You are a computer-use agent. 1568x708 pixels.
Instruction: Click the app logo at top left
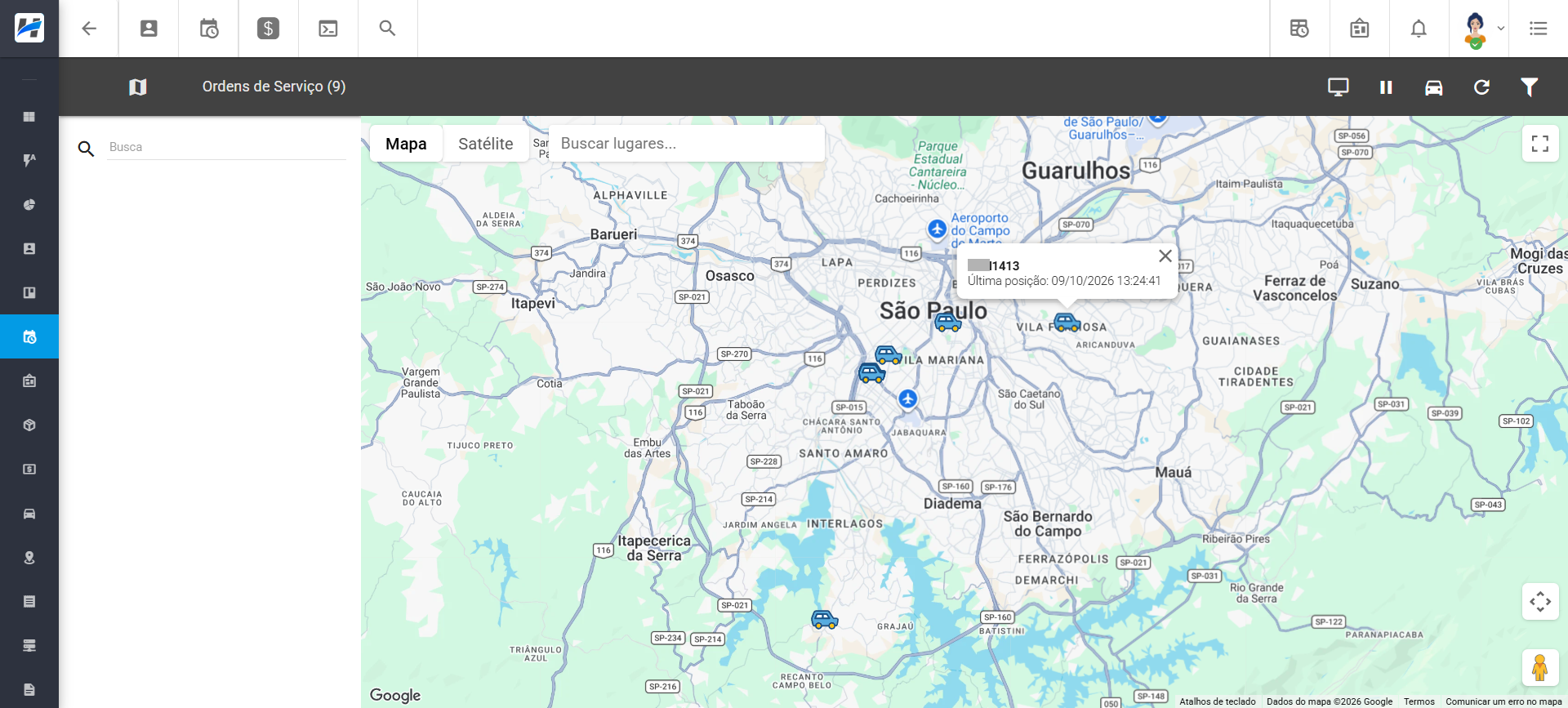coord(29,29)
